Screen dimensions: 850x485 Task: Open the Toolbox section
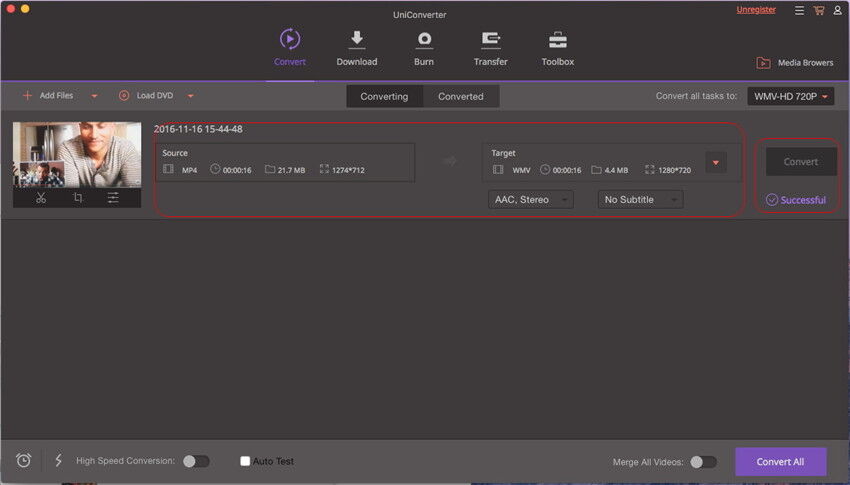[558, 48]
